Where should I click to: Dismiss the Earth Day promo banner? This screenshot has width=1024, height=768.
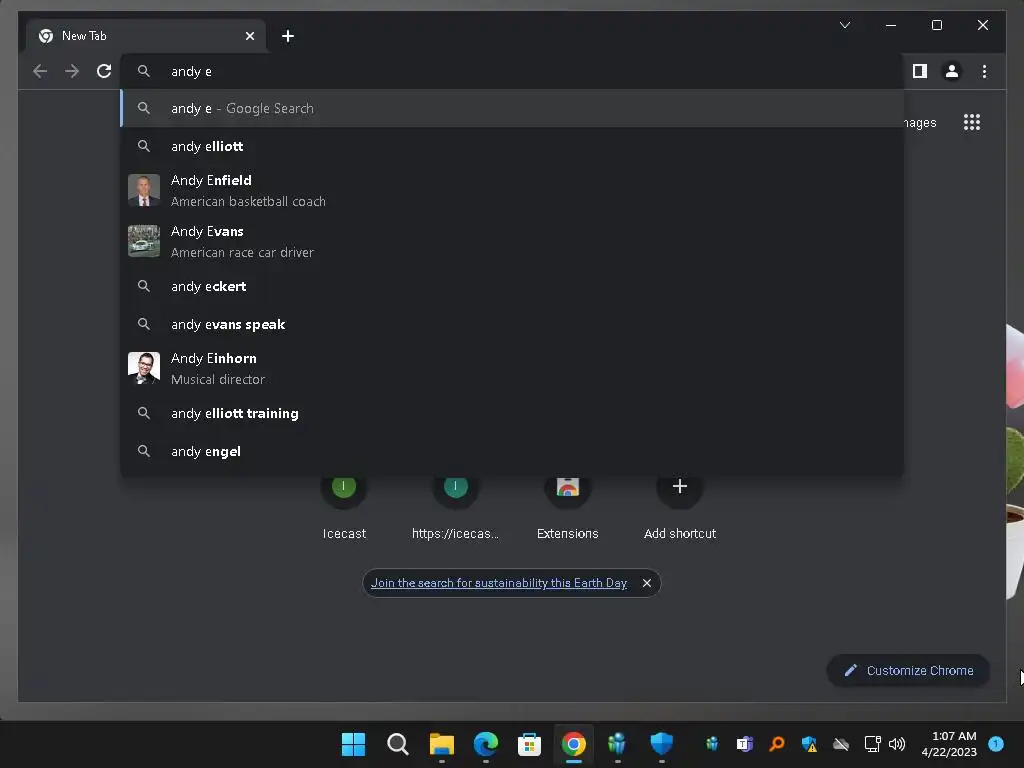click(647, 583)
